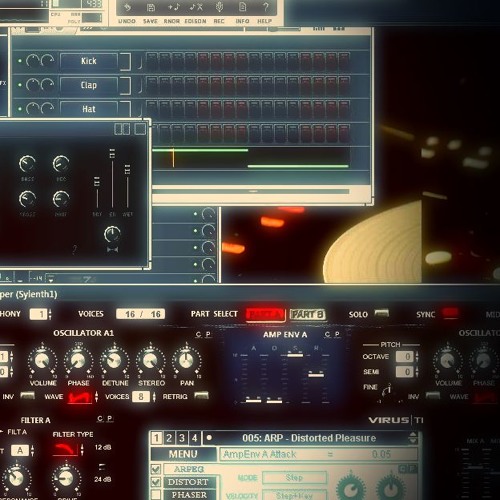500x500 pixels.
Task: Step the Filter A input selector arrows
Action: coord(32,451)
